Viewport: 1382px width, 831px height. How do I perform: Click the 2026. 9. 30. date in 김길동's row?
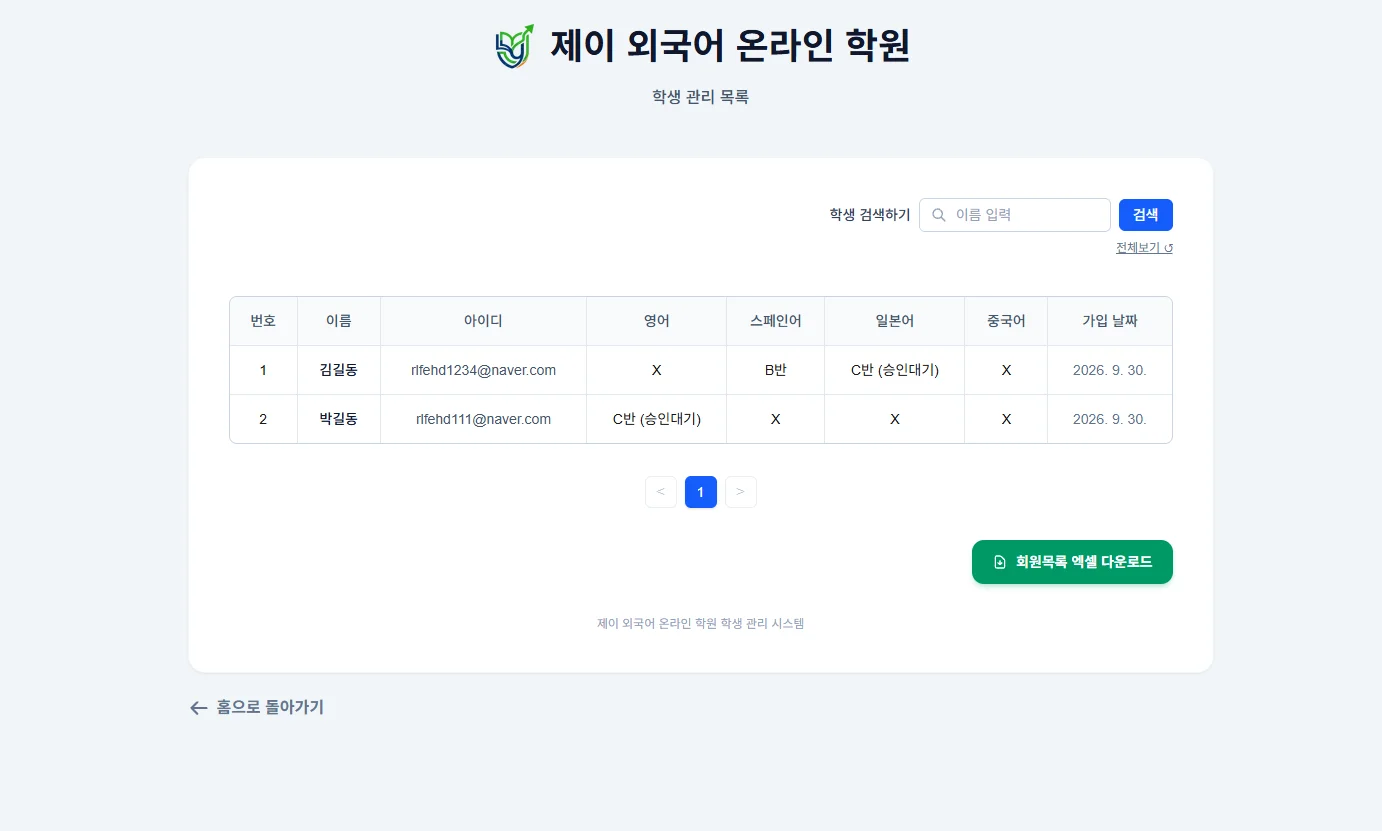tap(1110, 370)
